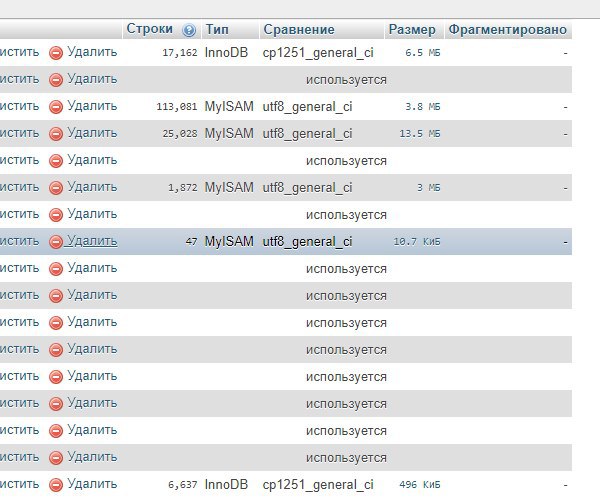Image resolution: width=600 pixels, height=498 pixels.
Task: Click delete icon in row directly above 6,637 row
Action: pyautogui.click(x=56, y=458)
